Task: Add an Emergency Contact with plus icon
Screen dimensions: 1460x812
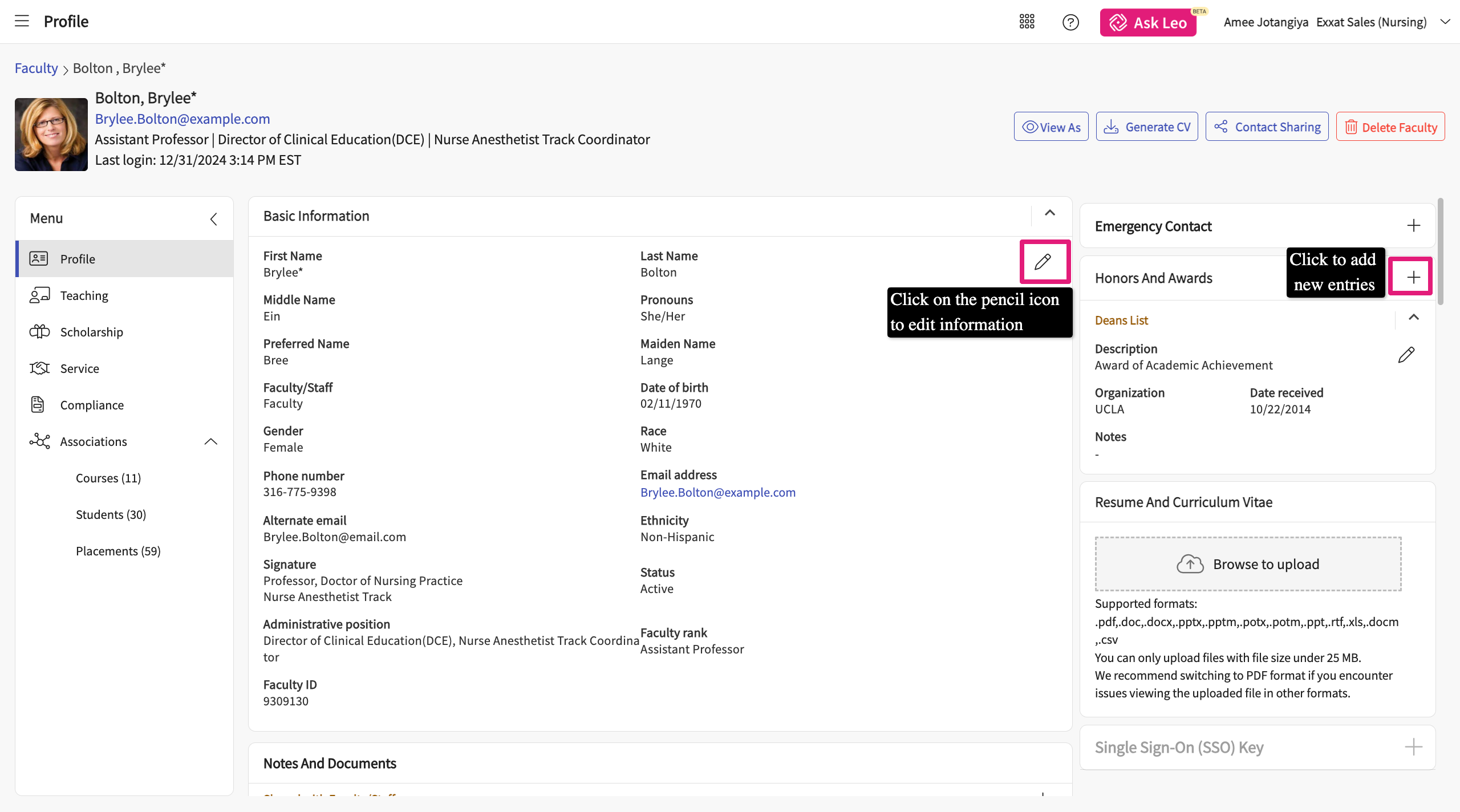Action: pyautogui.click(x=1413, y=226)
